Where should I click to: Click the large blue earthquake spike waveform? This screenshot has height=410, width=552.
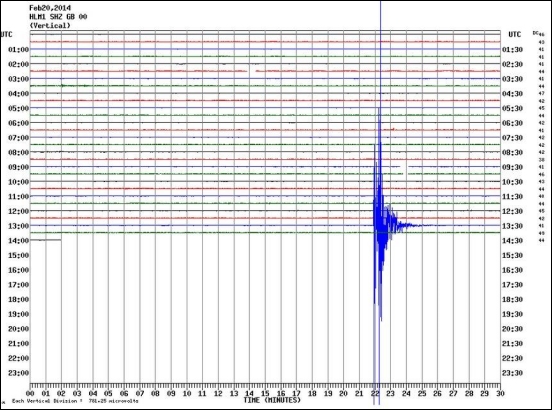(380, 225)
